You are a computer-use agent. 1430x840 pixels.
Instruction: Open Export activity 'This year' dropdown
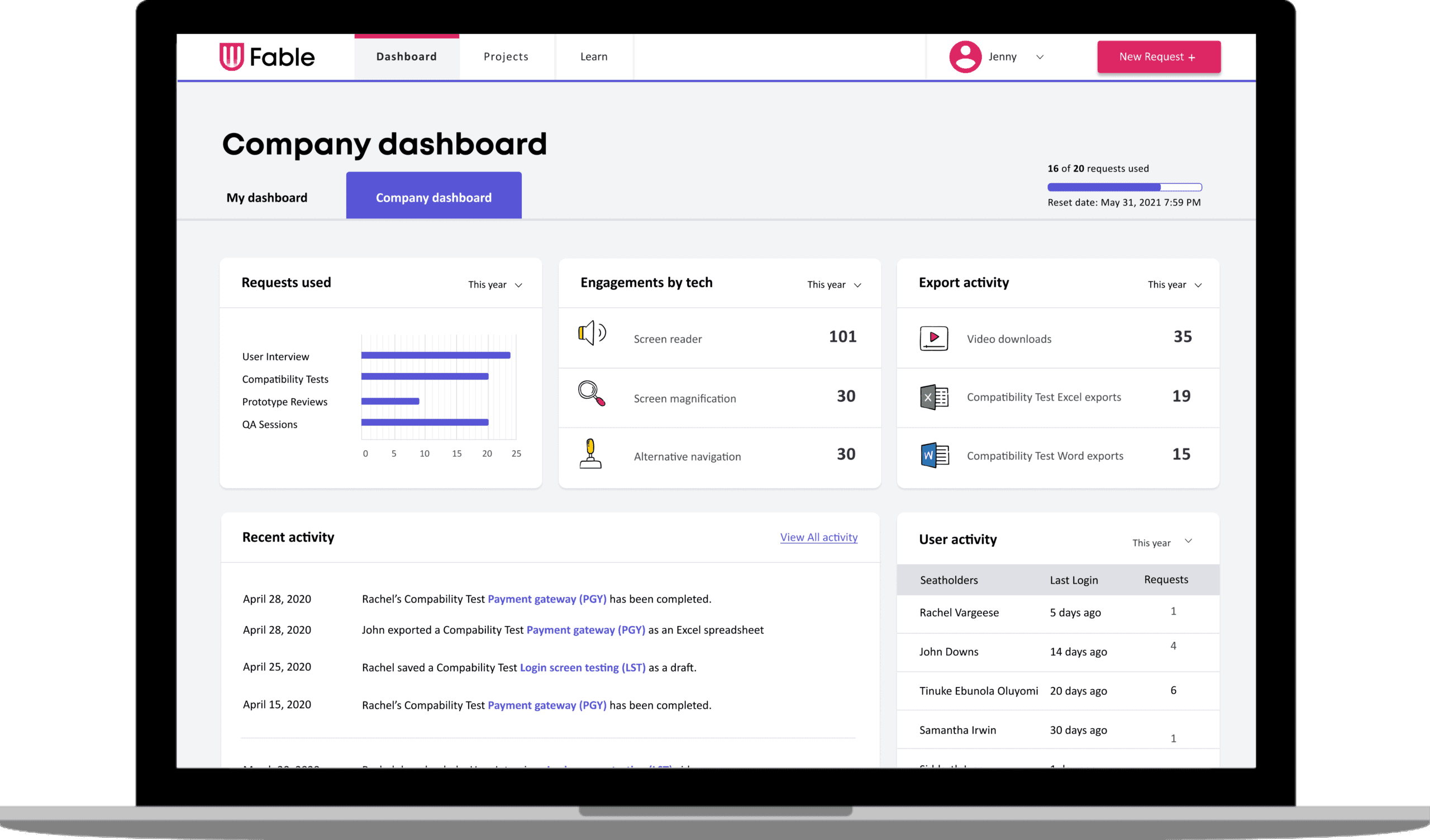[x=1174, y=285]
